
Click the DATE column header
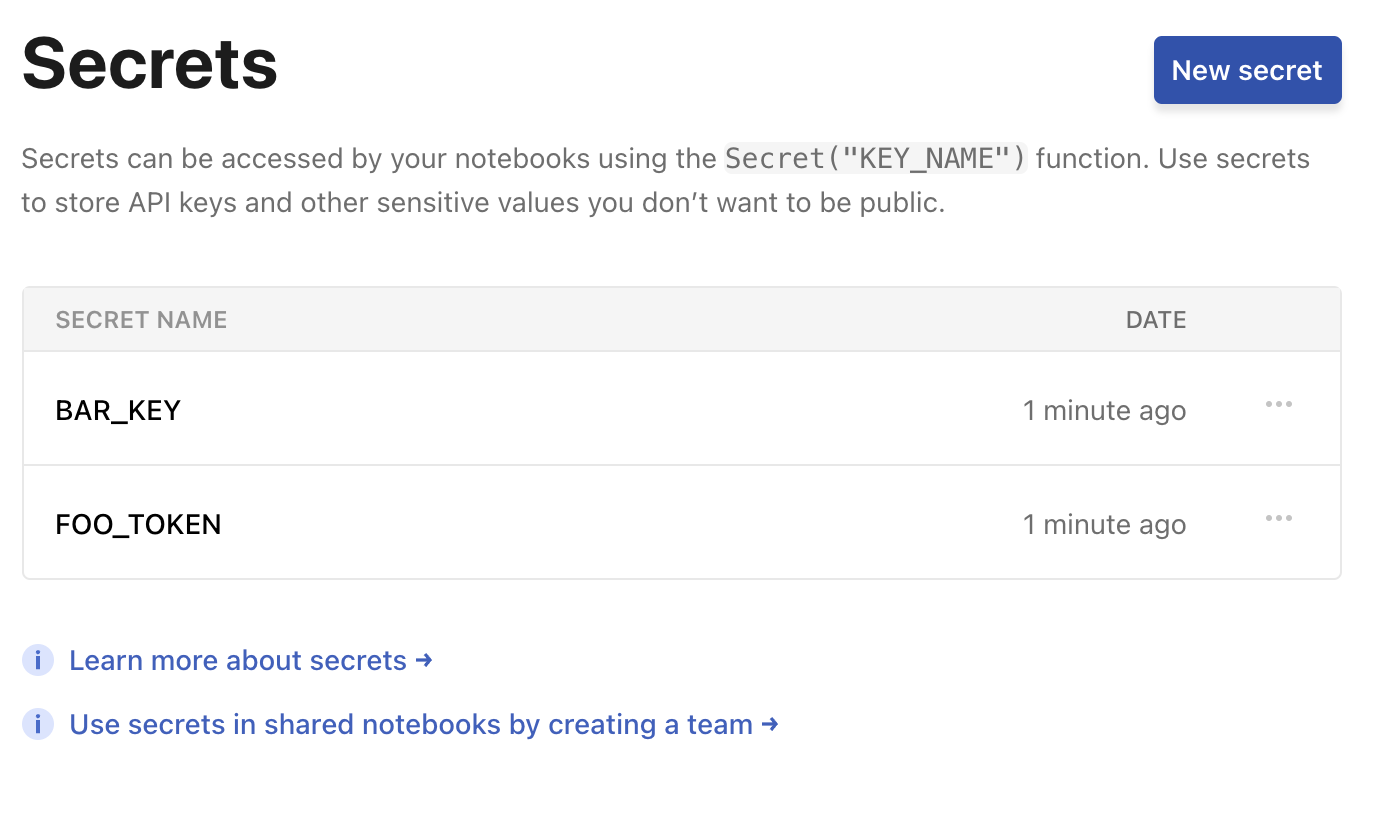pyautogui.click(x=1156, y=319)
